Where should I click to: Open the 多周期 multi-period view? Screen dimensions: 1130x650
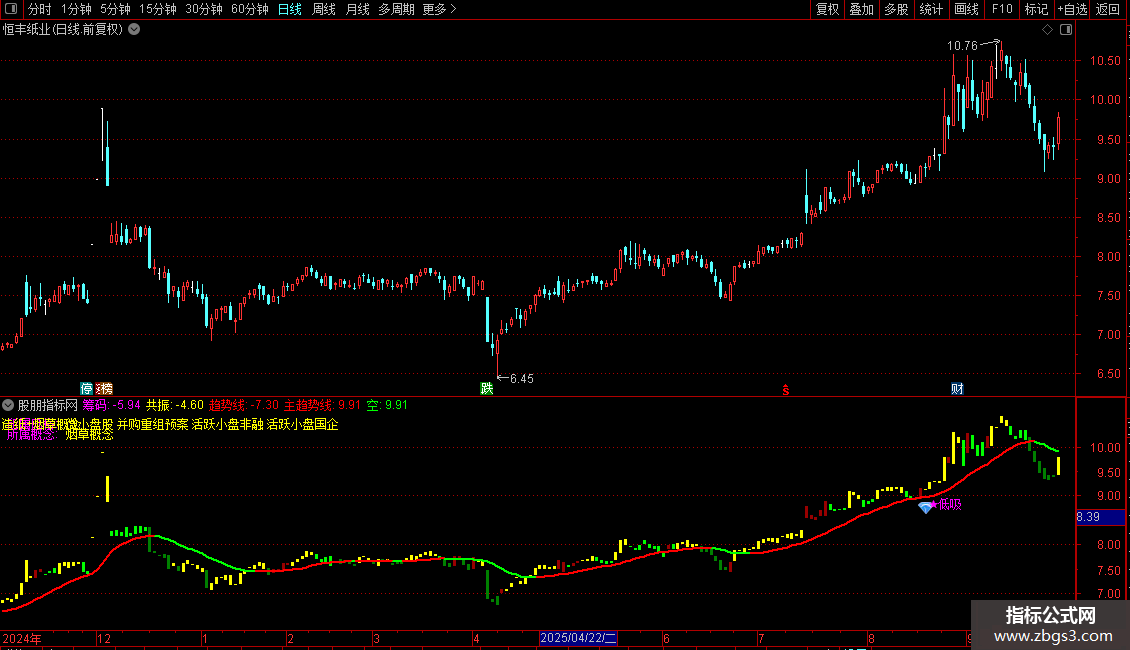tap(396, 9)
